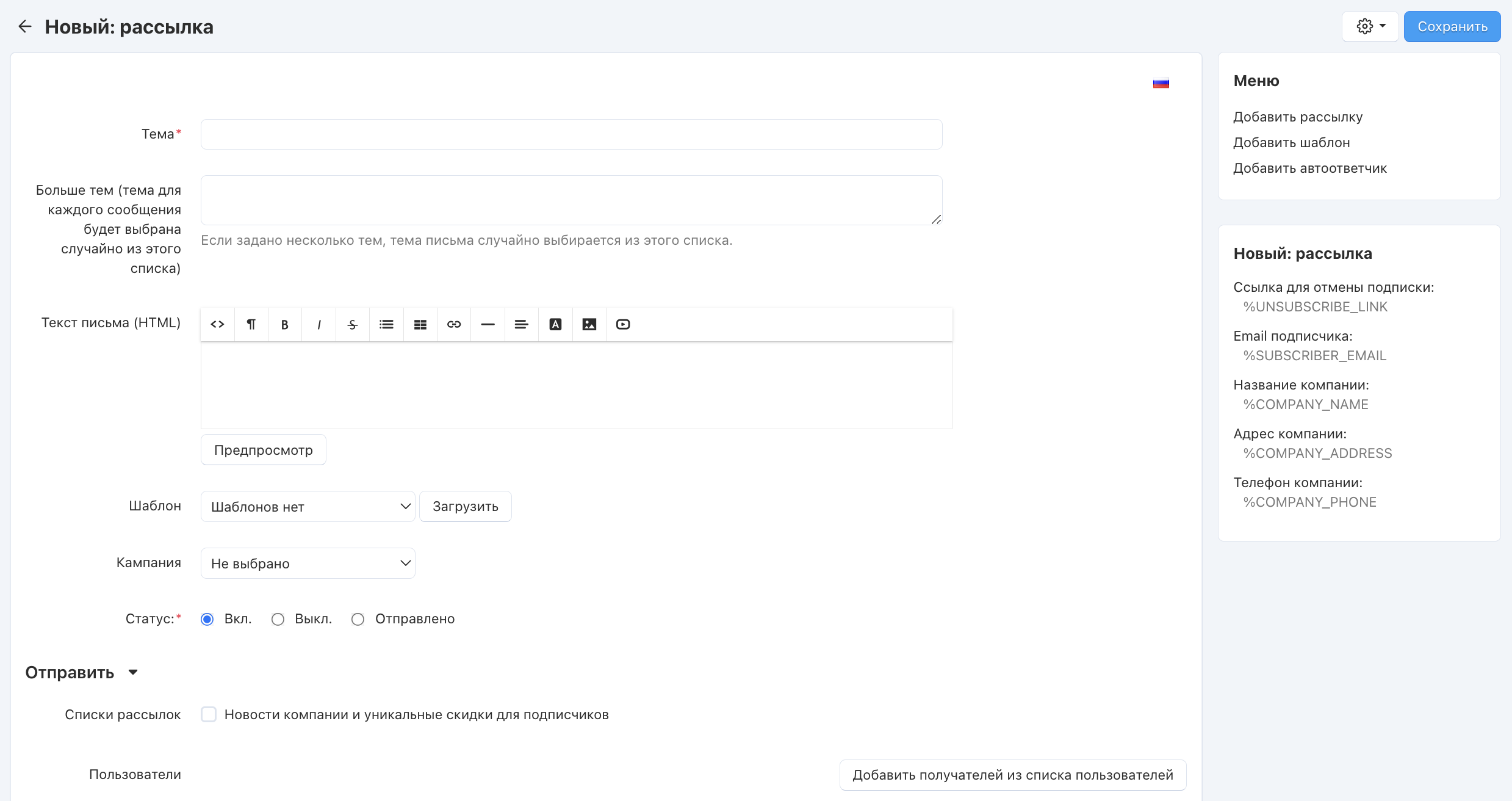Insert a table using toolbar icon
1512x801 pixels.
[420, 324]
